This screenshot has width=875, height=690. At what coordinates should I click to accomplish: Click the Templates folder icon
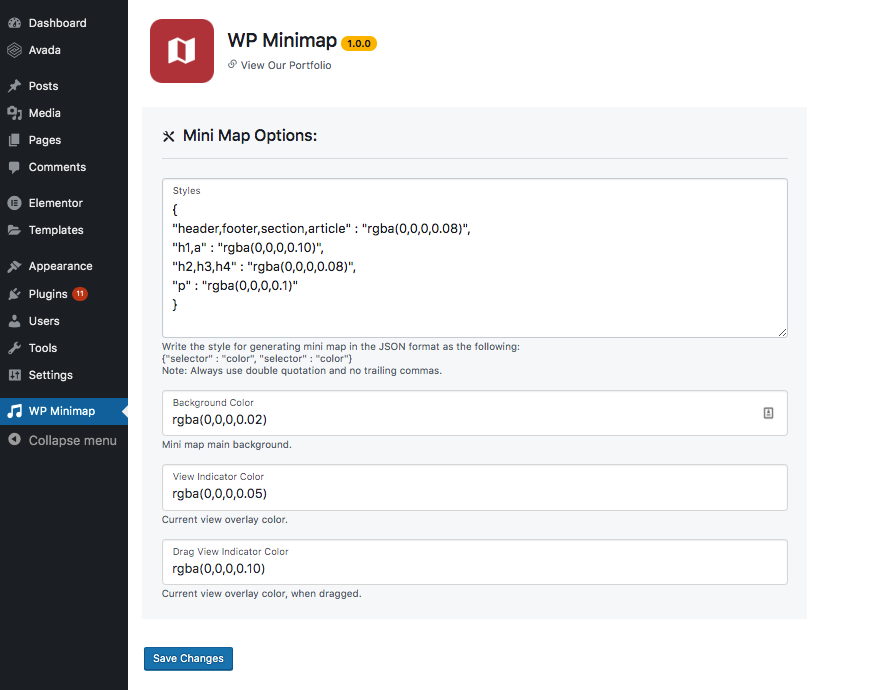[15, 230]
